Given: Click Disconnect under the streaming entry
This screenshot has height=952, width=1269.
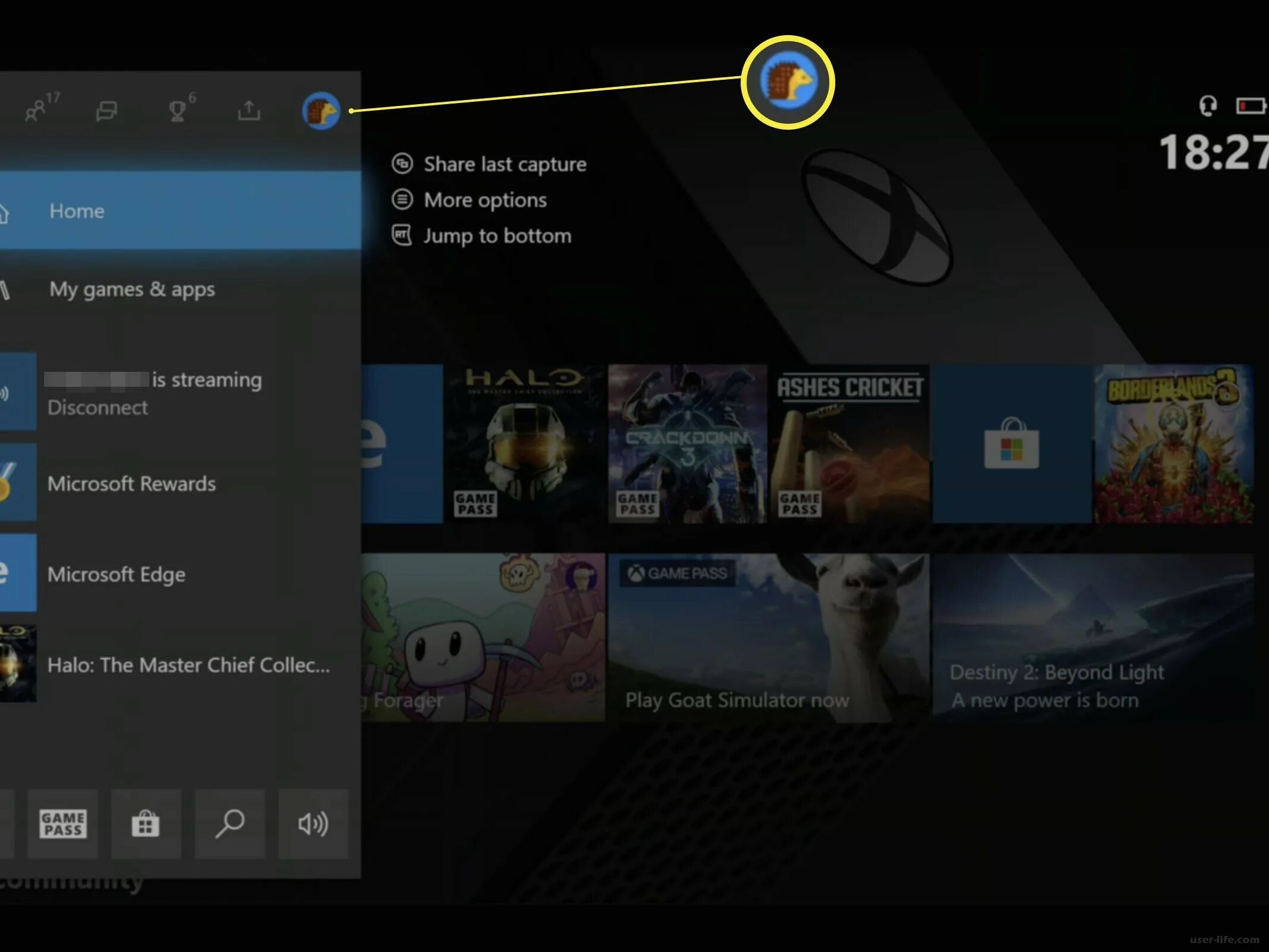Looking at the screenshot, I should [x=98, y=408].
